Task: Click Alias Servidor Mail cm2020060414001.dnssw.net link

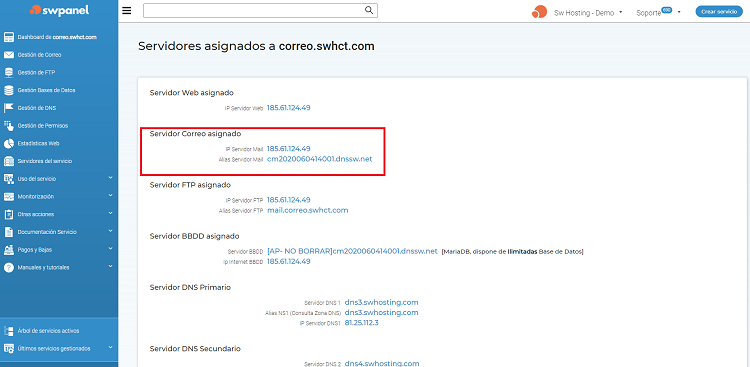Action: (320, 159)
